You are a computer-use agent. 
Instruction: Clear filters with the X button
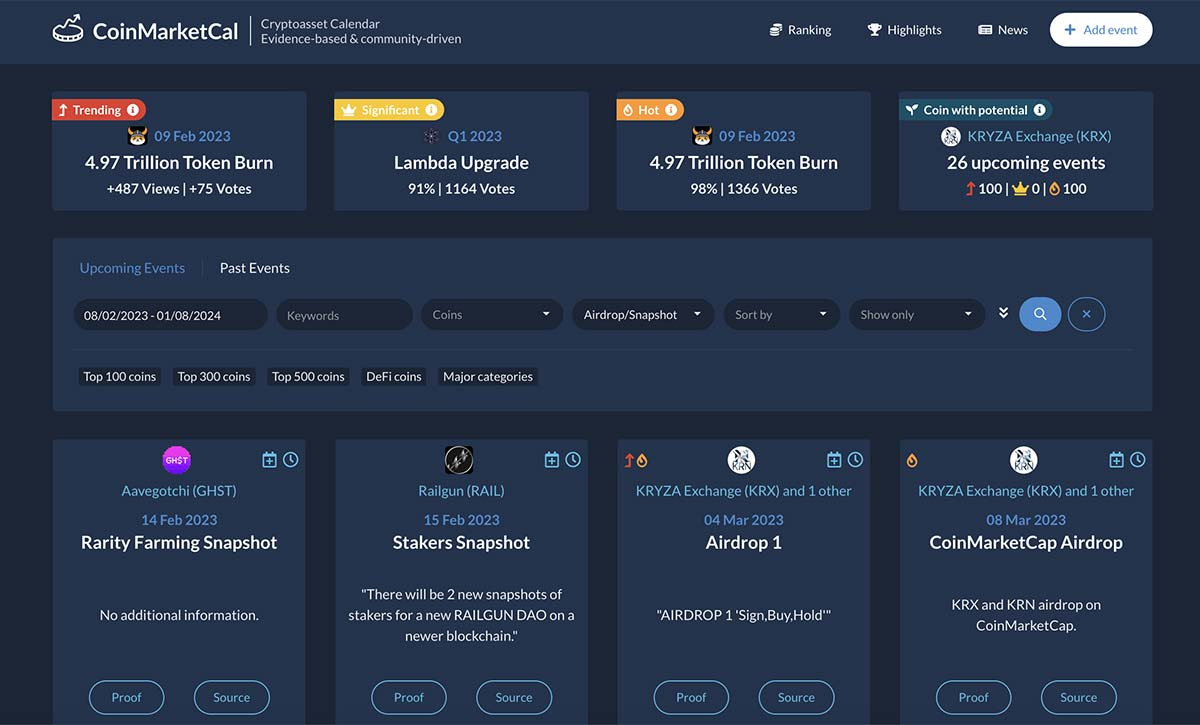[1086, 314]
